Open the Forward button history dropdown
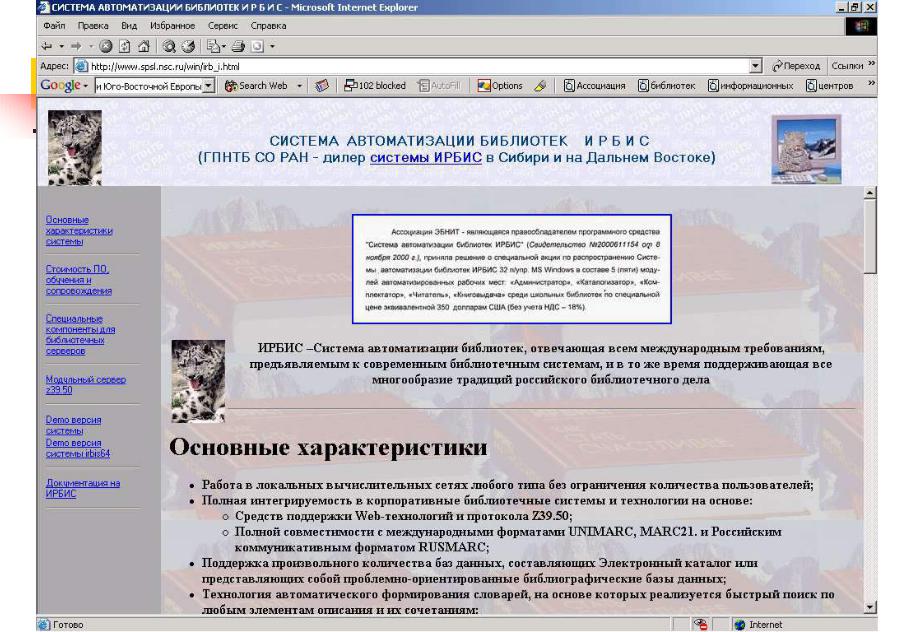 tap(90, 46)
